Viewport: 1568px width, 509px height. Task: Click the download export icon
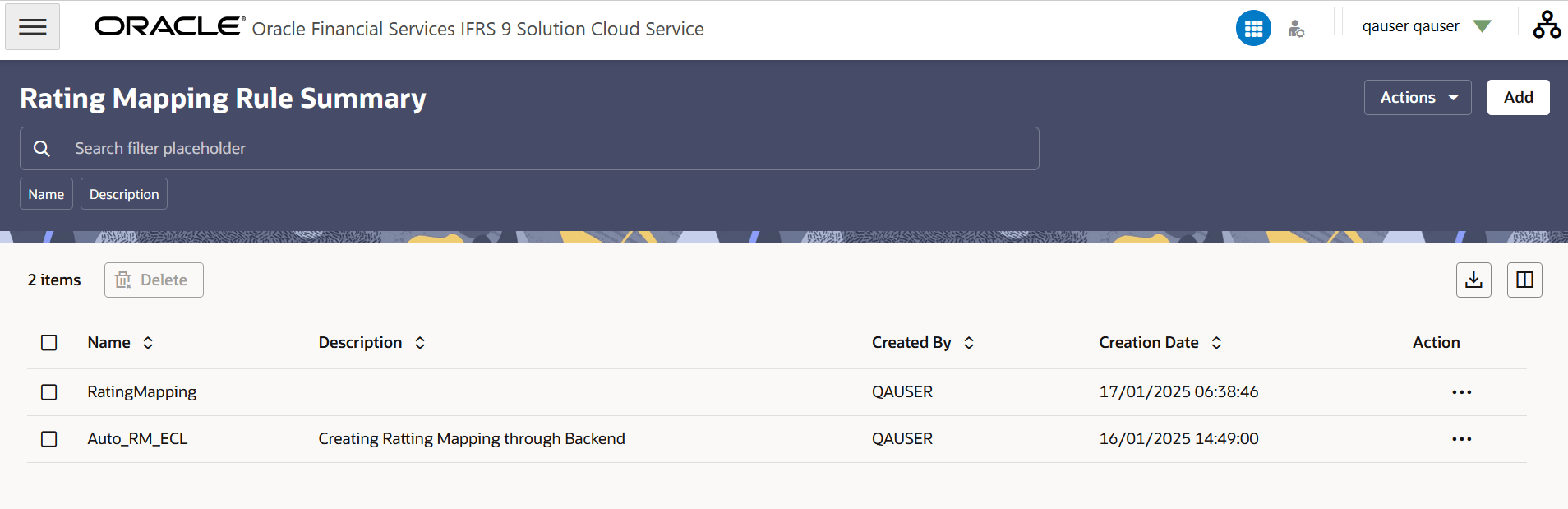[x=1473, y=280]
